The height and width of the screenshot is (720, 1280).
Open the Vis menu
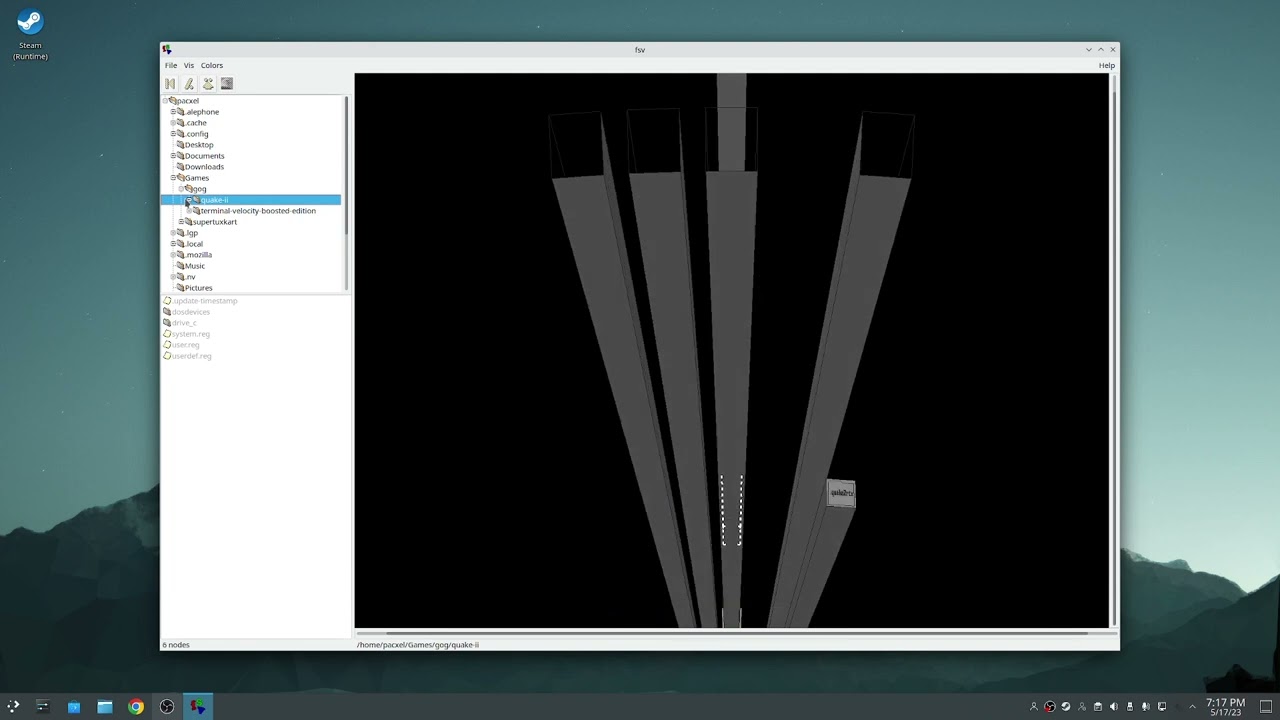pos(189,65)
